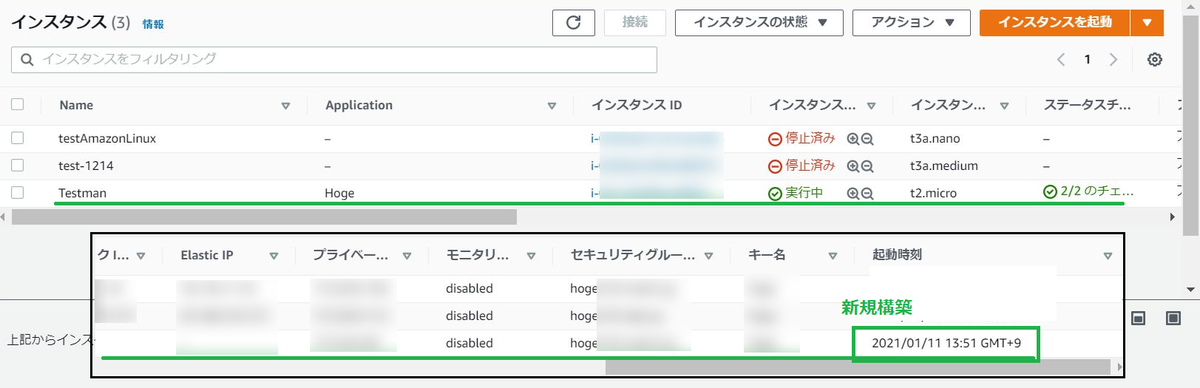
Task: Click the instance filter search field
Action: coord(333,60)
